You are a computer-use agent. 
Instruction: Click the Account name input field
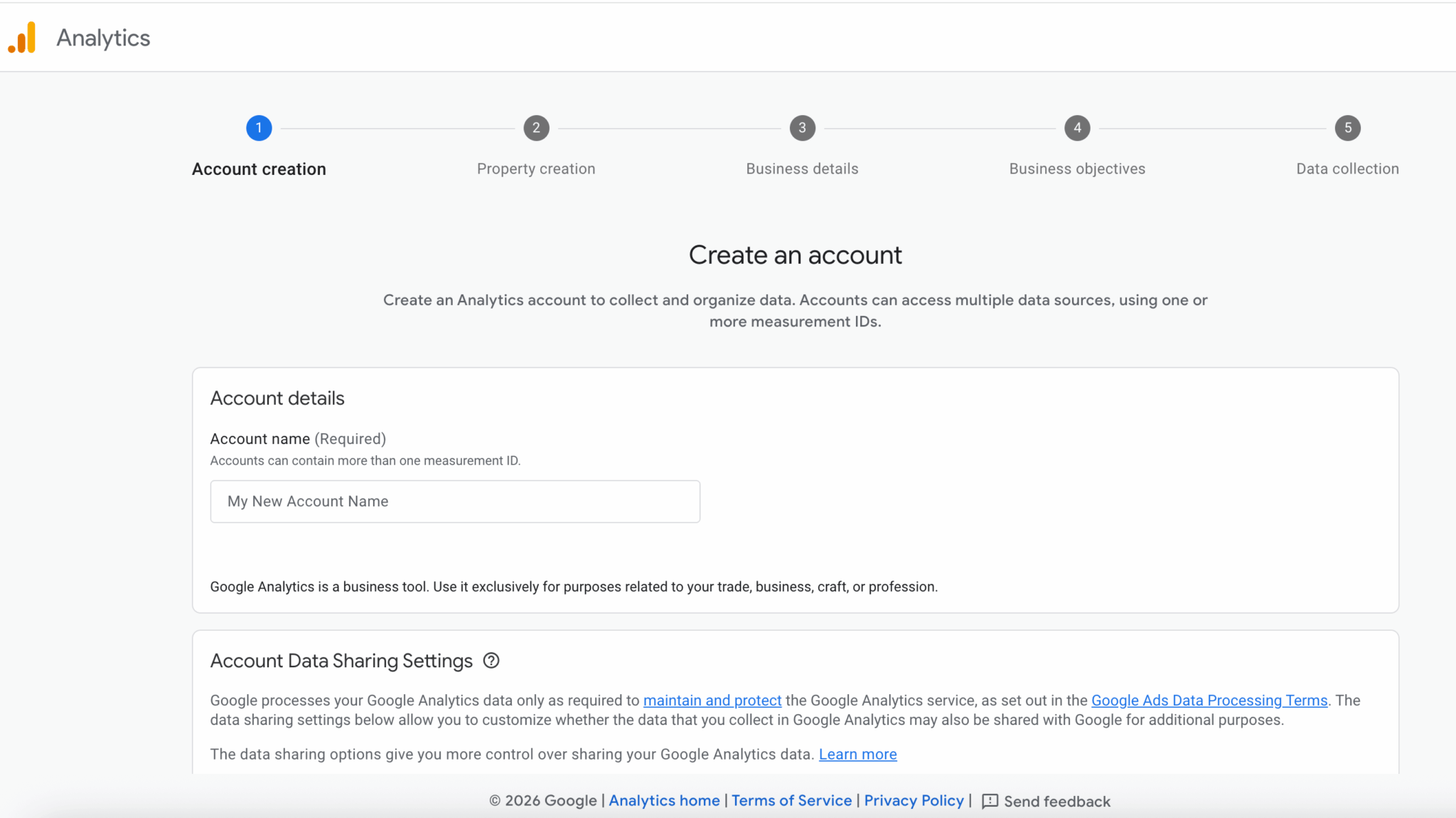coord(455,501)
